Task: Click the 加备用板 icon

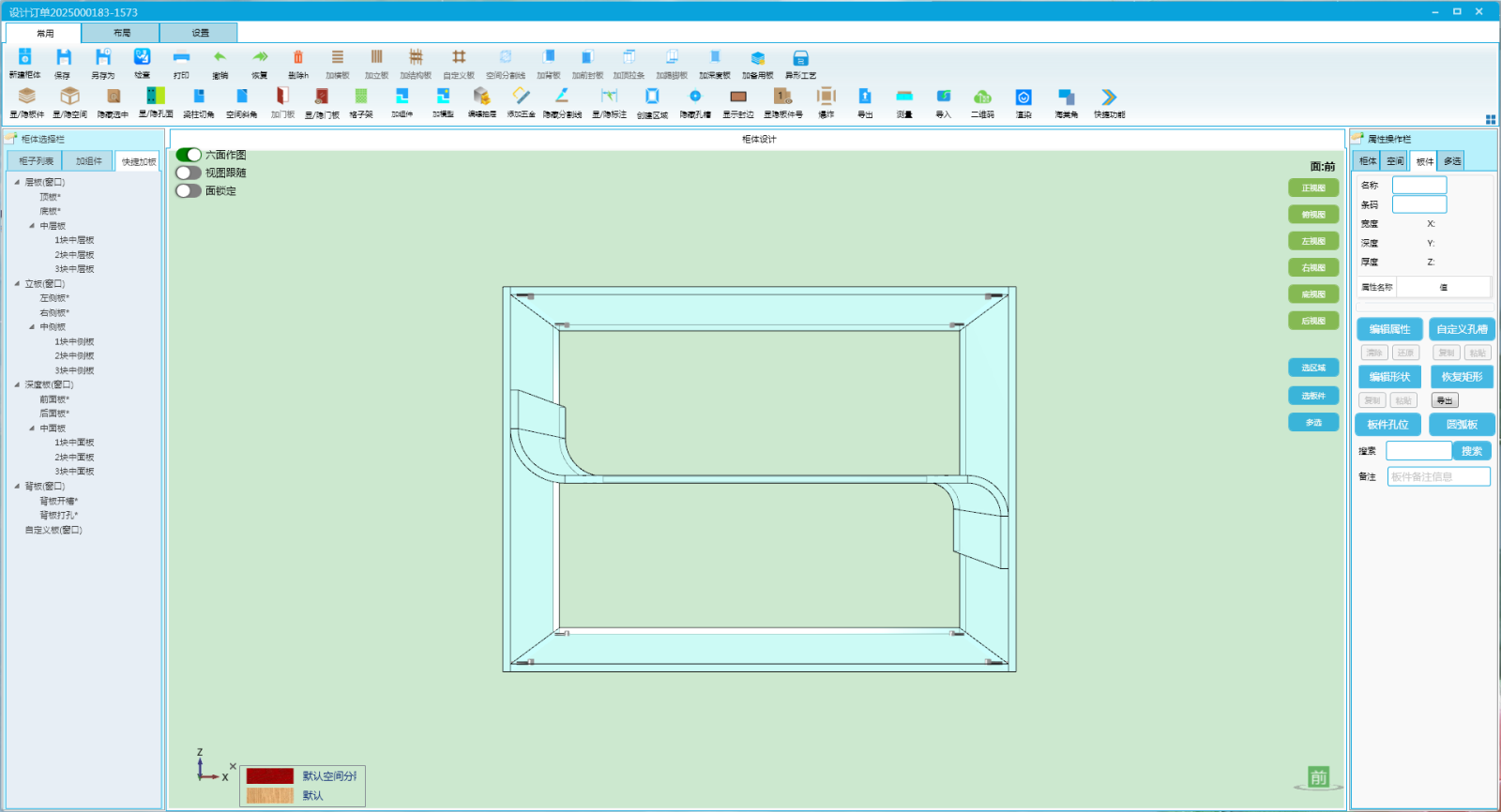Action: point(758,58)
